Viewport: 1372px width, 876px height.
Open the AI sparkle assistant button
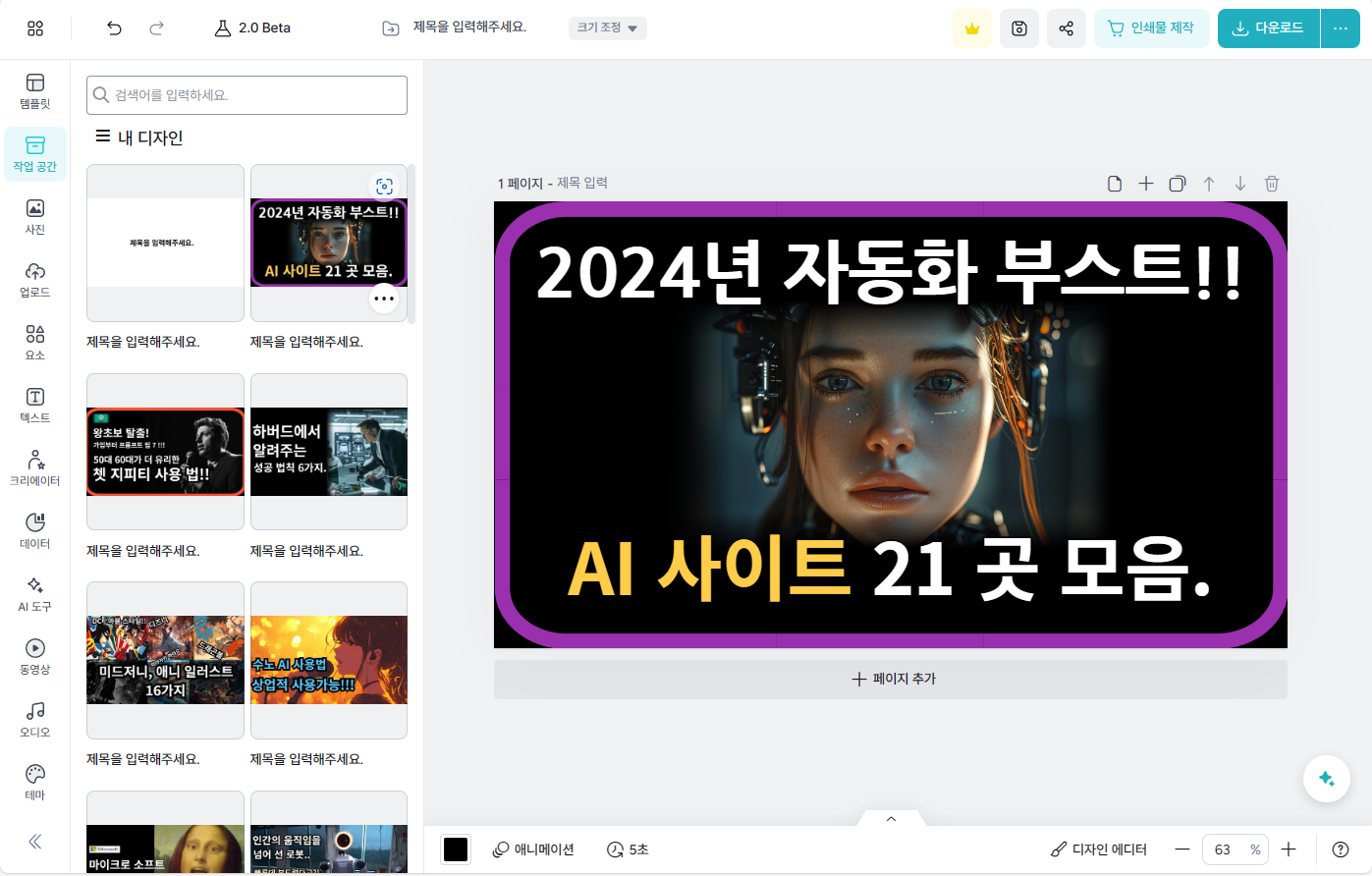click(1326, 779)
